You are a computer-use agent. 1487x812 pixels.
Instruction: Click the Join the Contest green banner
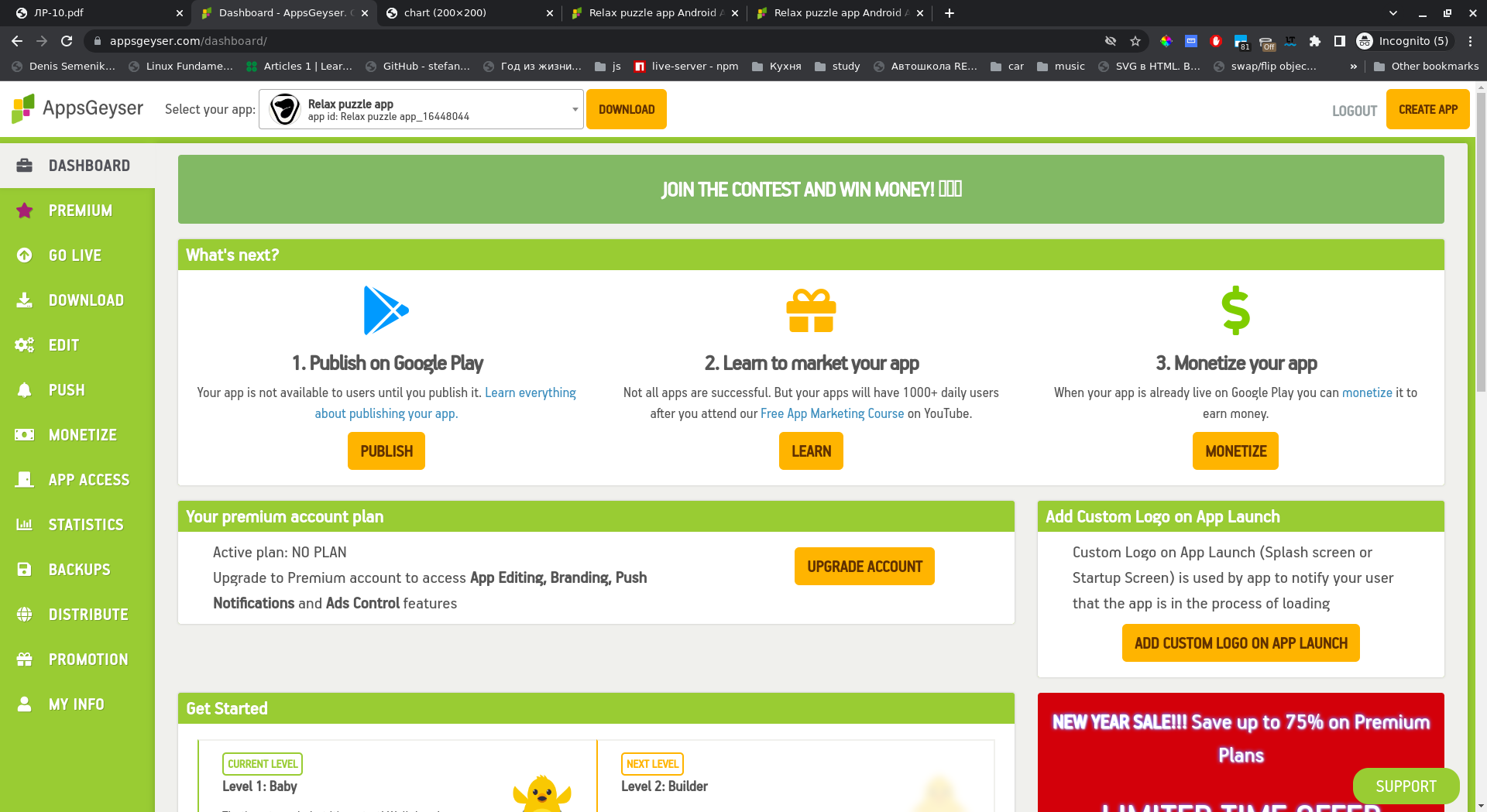click(x=811, y=190)
